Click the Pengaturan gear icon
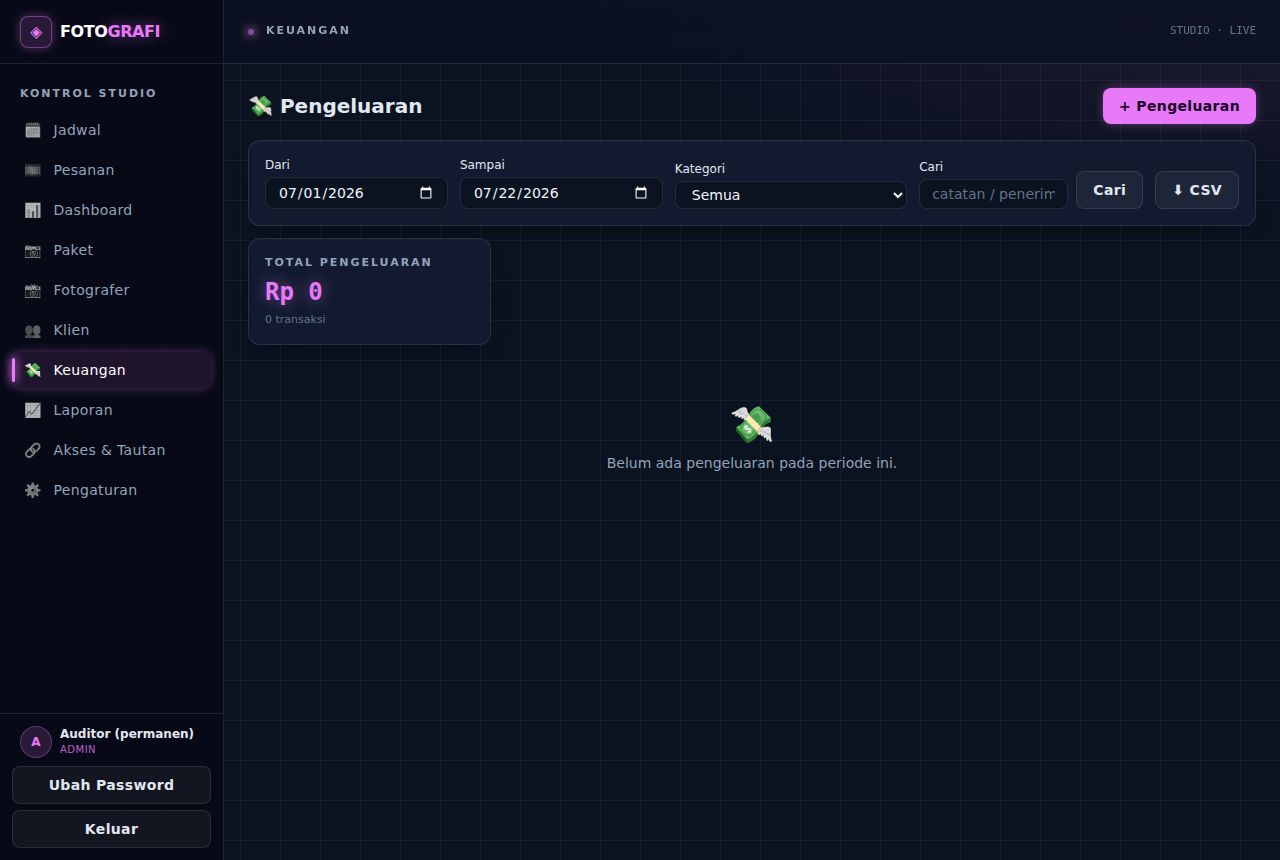 [x=33, y=490]
